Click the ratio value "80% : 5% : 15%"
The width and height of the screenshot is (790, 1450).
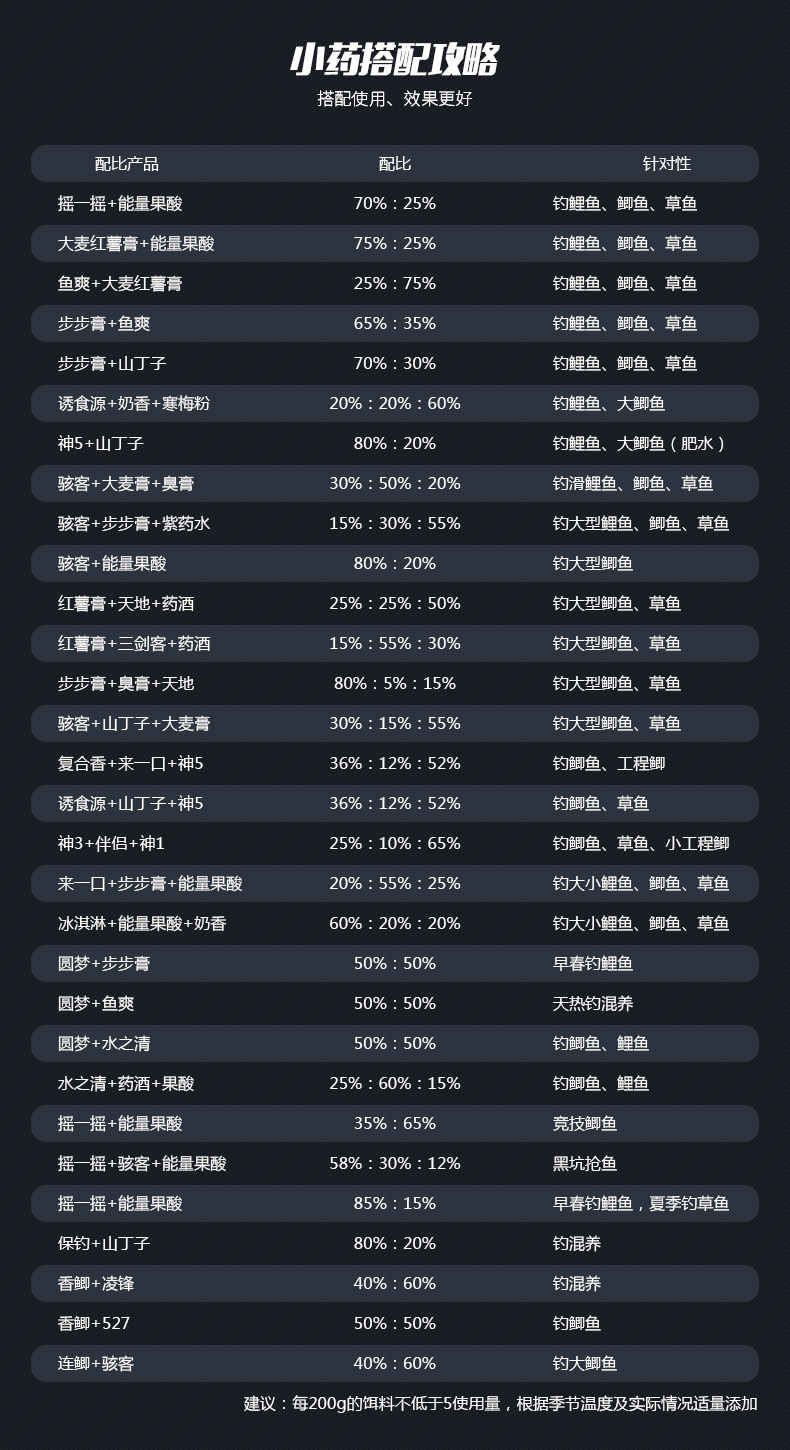click(x=394, y=683)
